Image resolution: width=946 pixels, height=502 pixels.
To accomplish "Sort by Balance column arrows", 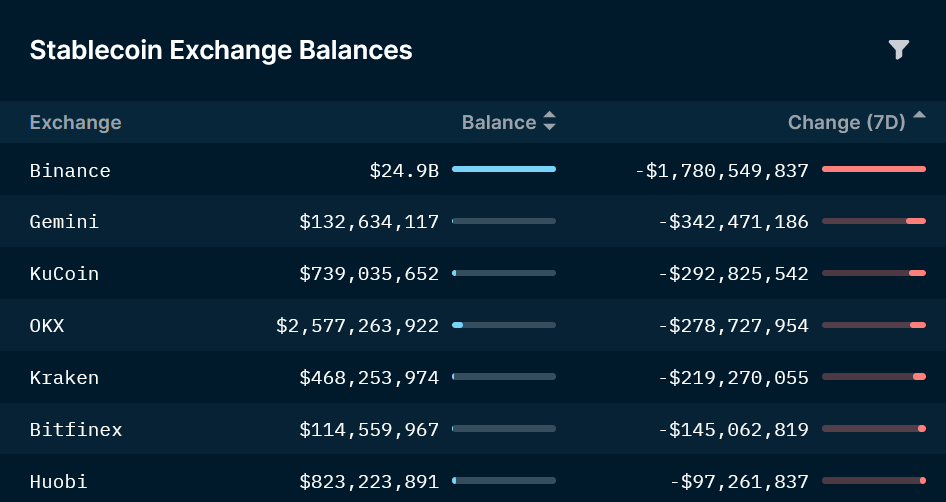I will coord(549,122).
